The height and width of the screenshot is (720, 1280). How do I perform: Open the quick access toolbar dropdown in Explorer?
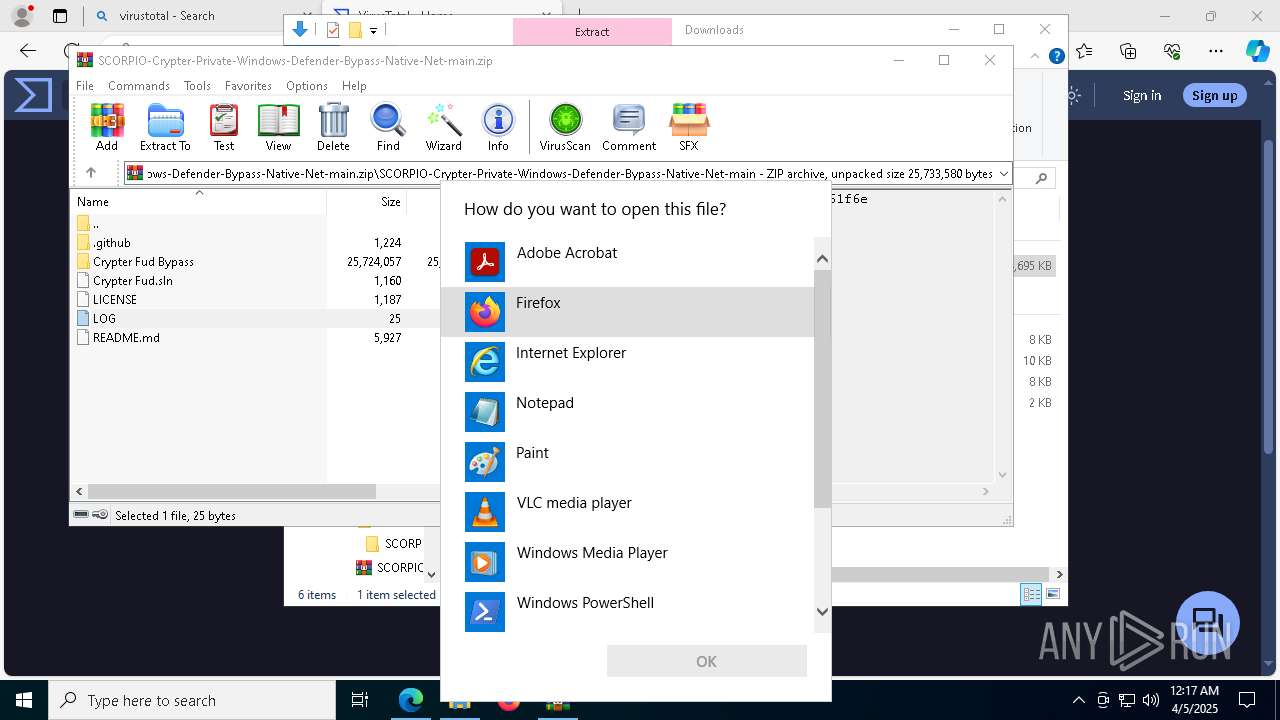(x=373, y=30)
